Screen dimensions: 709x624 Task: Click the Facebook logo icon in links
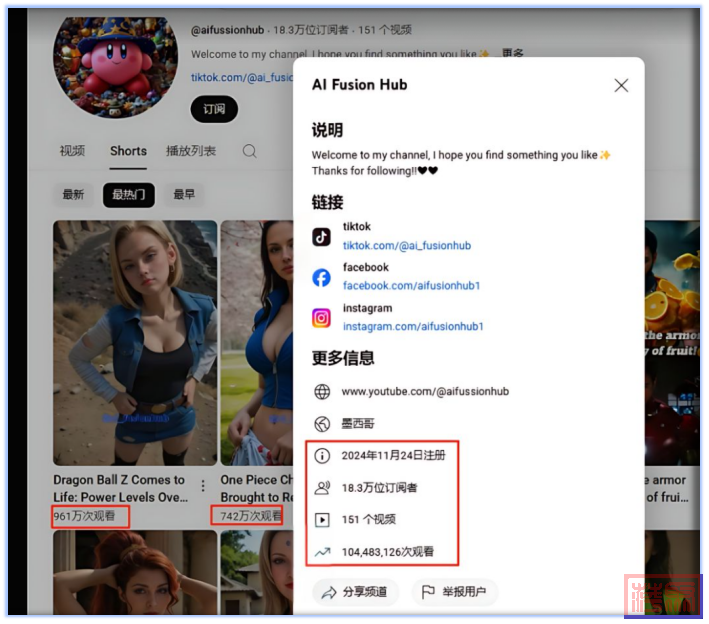pyautogui.click(x=321, y=277)
